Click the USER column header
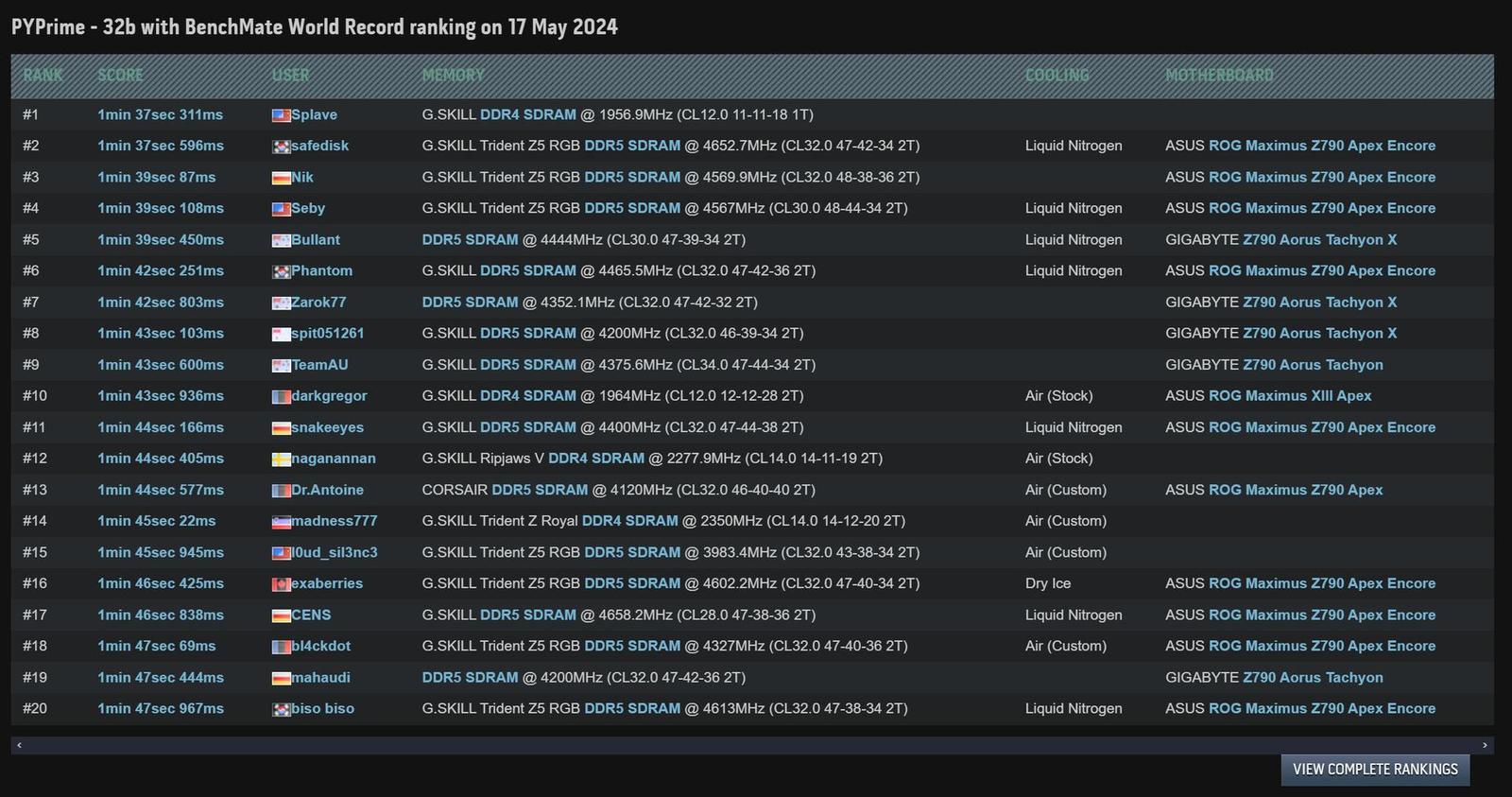Viewport: 1512px width, 797px height. [x=291, y=76]
